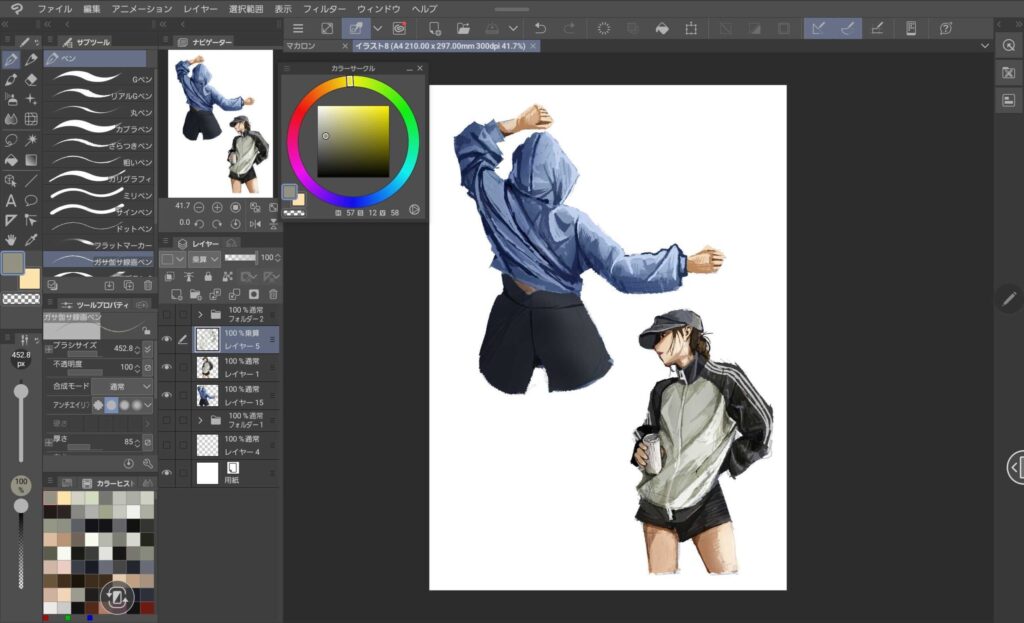This screenshot has height=623, width=1024.
Task: Open the アニメーション menu
Action: click(x=141, y=8)
